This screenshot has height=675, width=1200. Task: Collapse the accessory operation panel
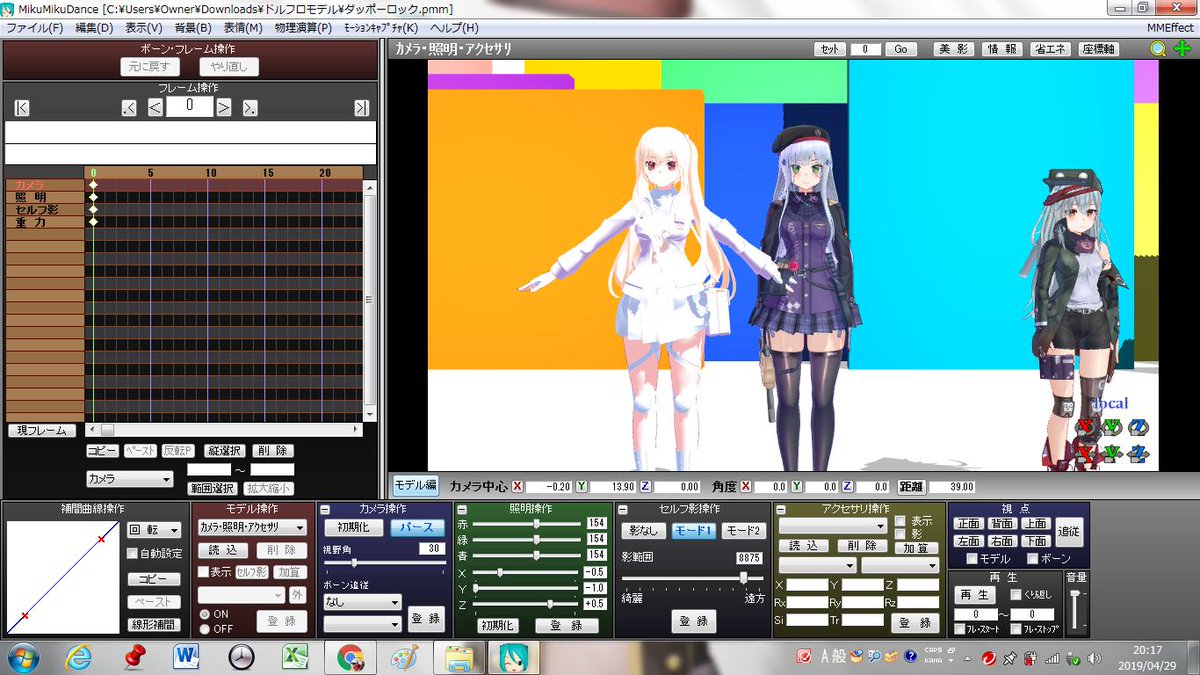tap(780, 509)
